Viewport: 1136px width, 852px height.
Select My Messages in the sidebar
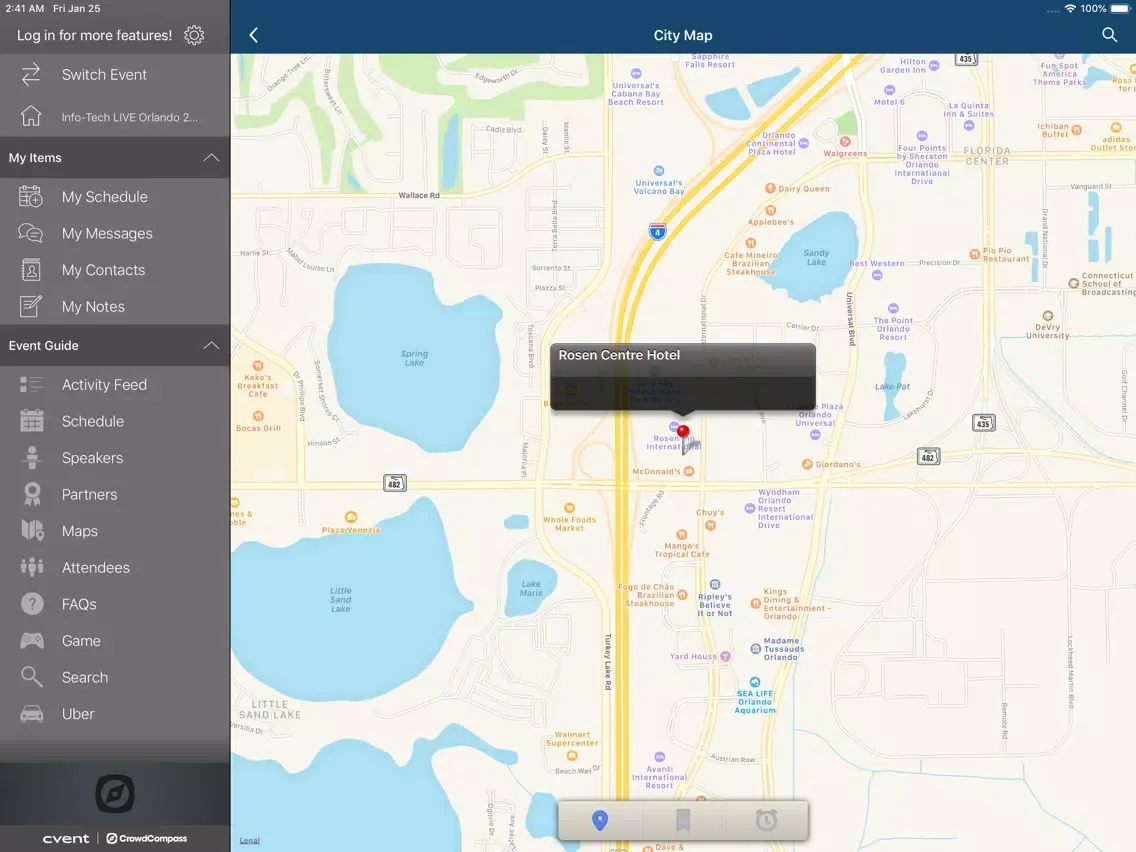pyautogui.click(x=115, y=233)
